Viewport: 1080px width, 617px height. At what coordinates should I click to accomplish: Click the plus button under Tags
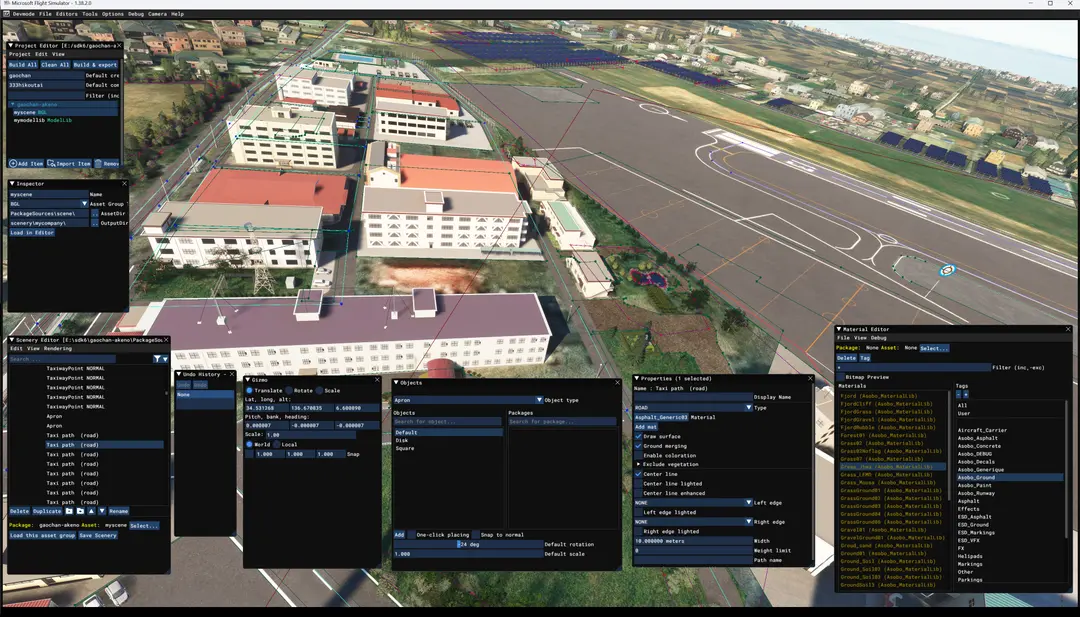966,395
